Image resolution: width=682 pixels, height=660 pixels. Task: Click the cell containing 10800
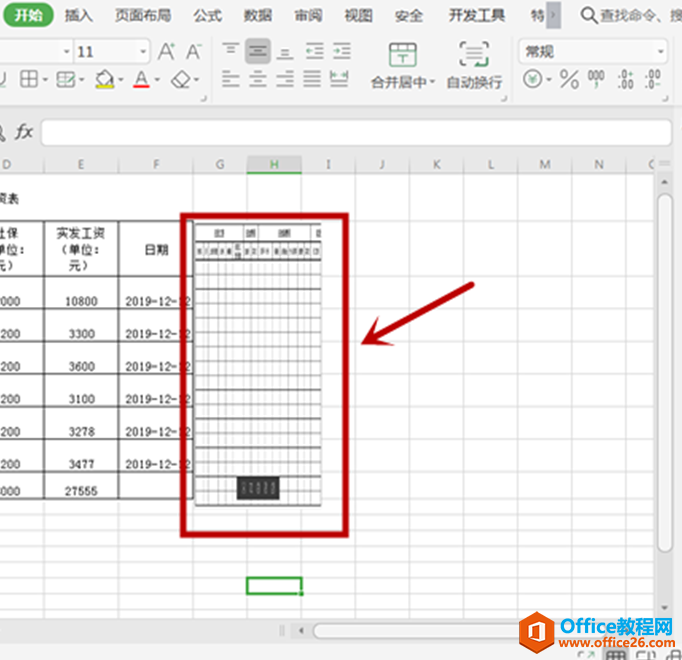coord(81,293)
